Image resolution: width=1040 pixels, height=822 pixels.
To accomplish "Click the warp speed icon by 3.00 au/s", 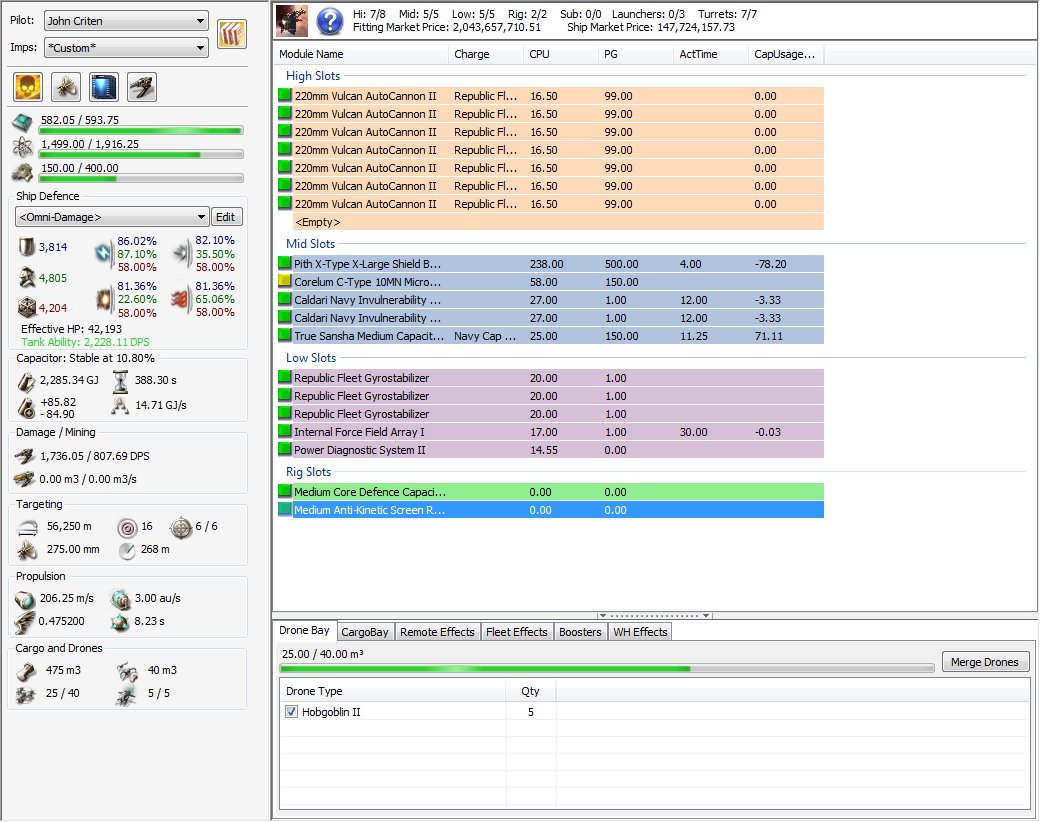I will click(x=120, y=600).
